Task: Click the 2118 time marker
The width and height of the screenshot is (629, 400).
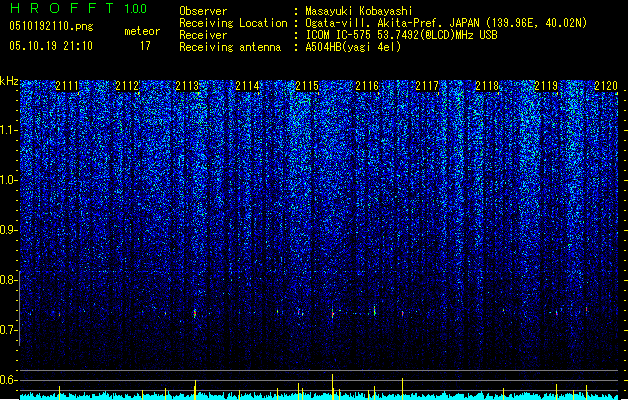Action: pyautogui.click(x=487, y=86)
